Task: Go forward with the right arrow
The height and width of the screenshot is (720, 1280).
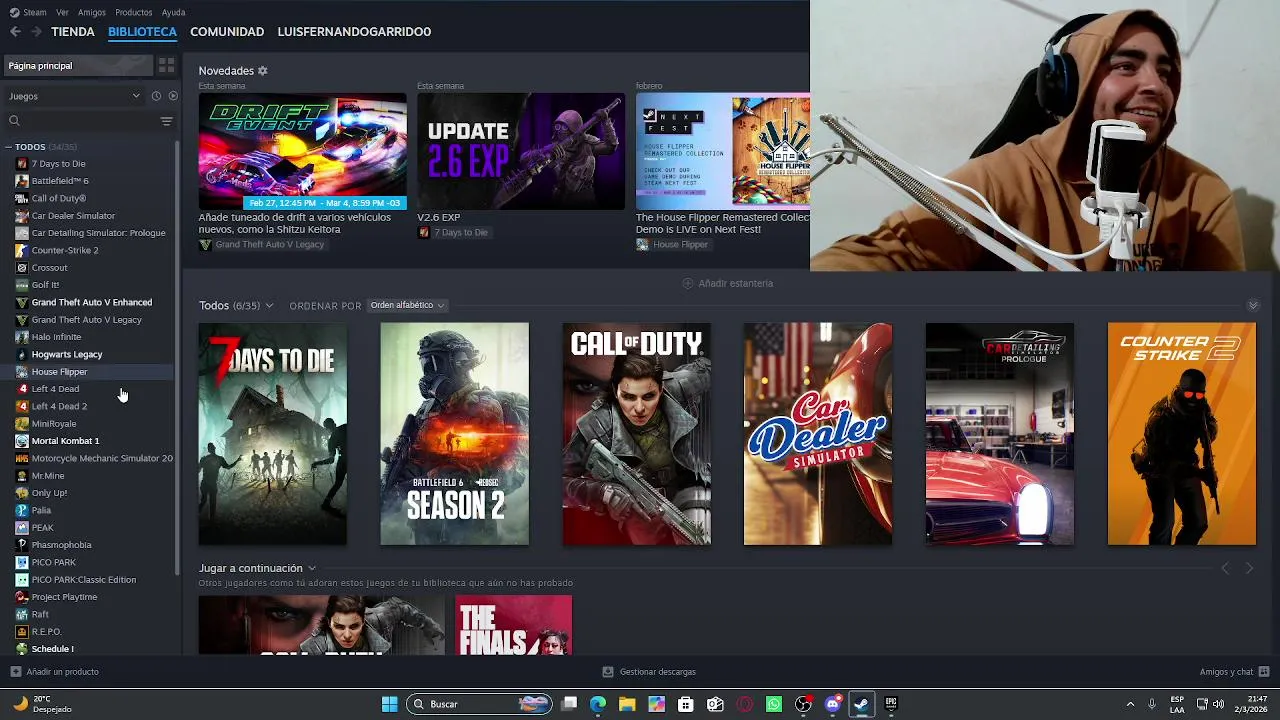Action: point(36,32)
